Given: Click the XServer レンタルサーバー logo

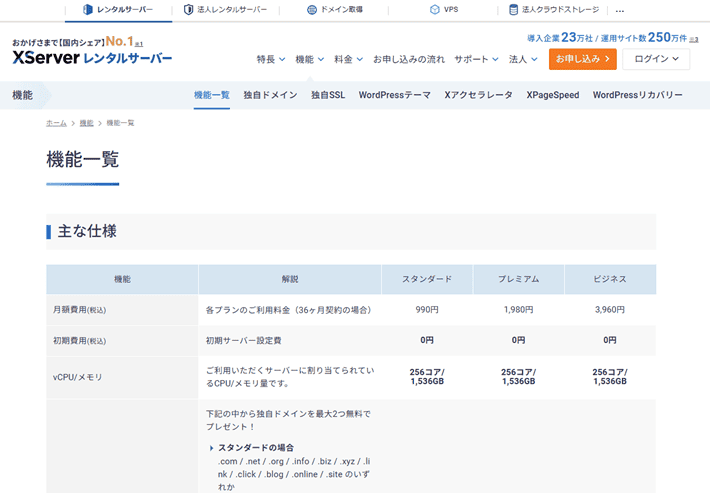Looking at the screenshot, I should pos(92,59).
